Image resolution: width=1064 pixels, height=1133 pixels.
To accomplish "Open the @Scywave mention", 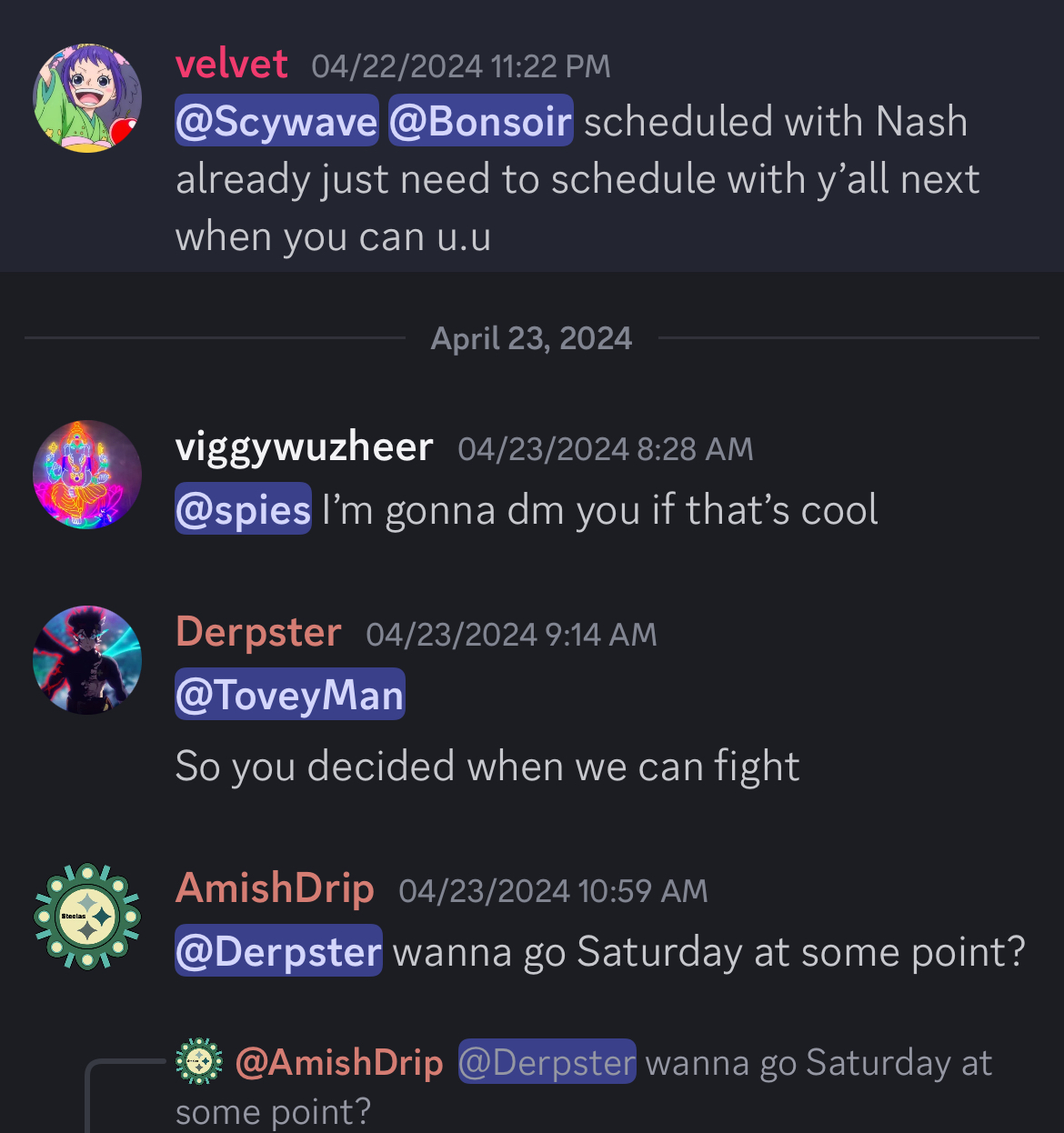I will tap(276, 121).
